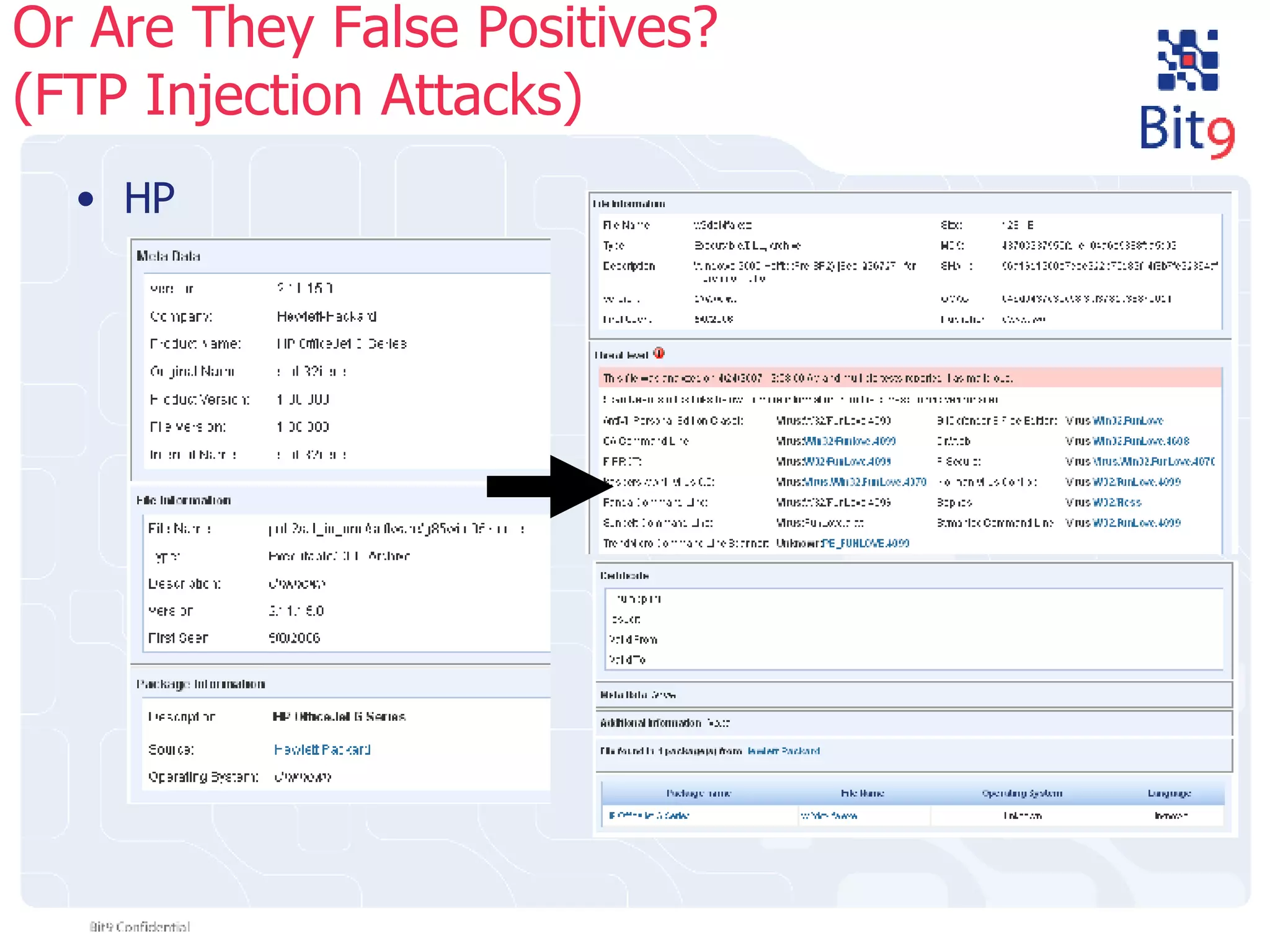The image size is (1270, 952).
Task: Open the PE_FUNLOVE.4099 TrendMicro result link
Action: [x=866, y=543]
